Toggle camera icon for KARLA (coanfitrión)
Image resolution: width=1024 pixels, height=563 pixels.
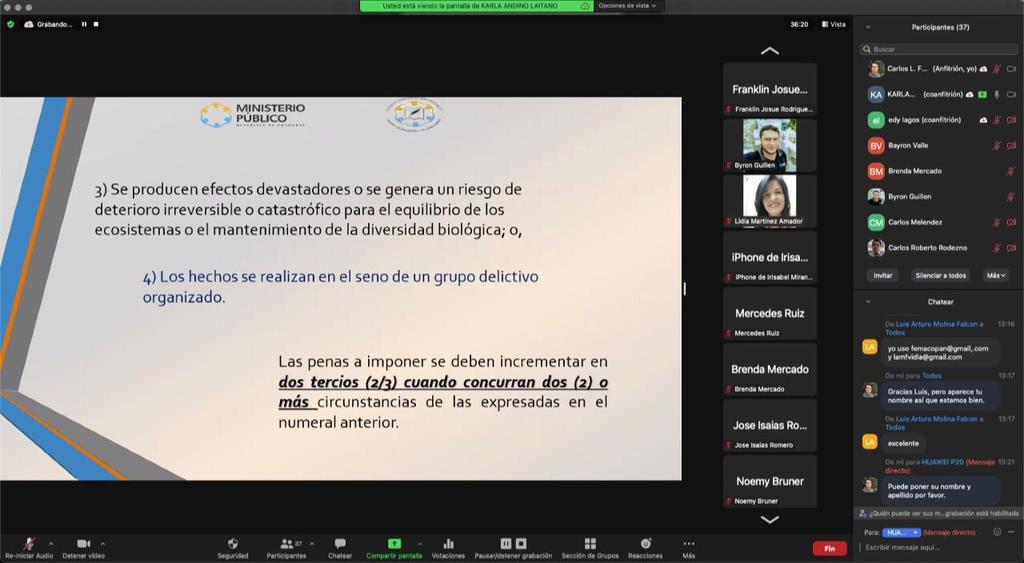pos(1012,94)
